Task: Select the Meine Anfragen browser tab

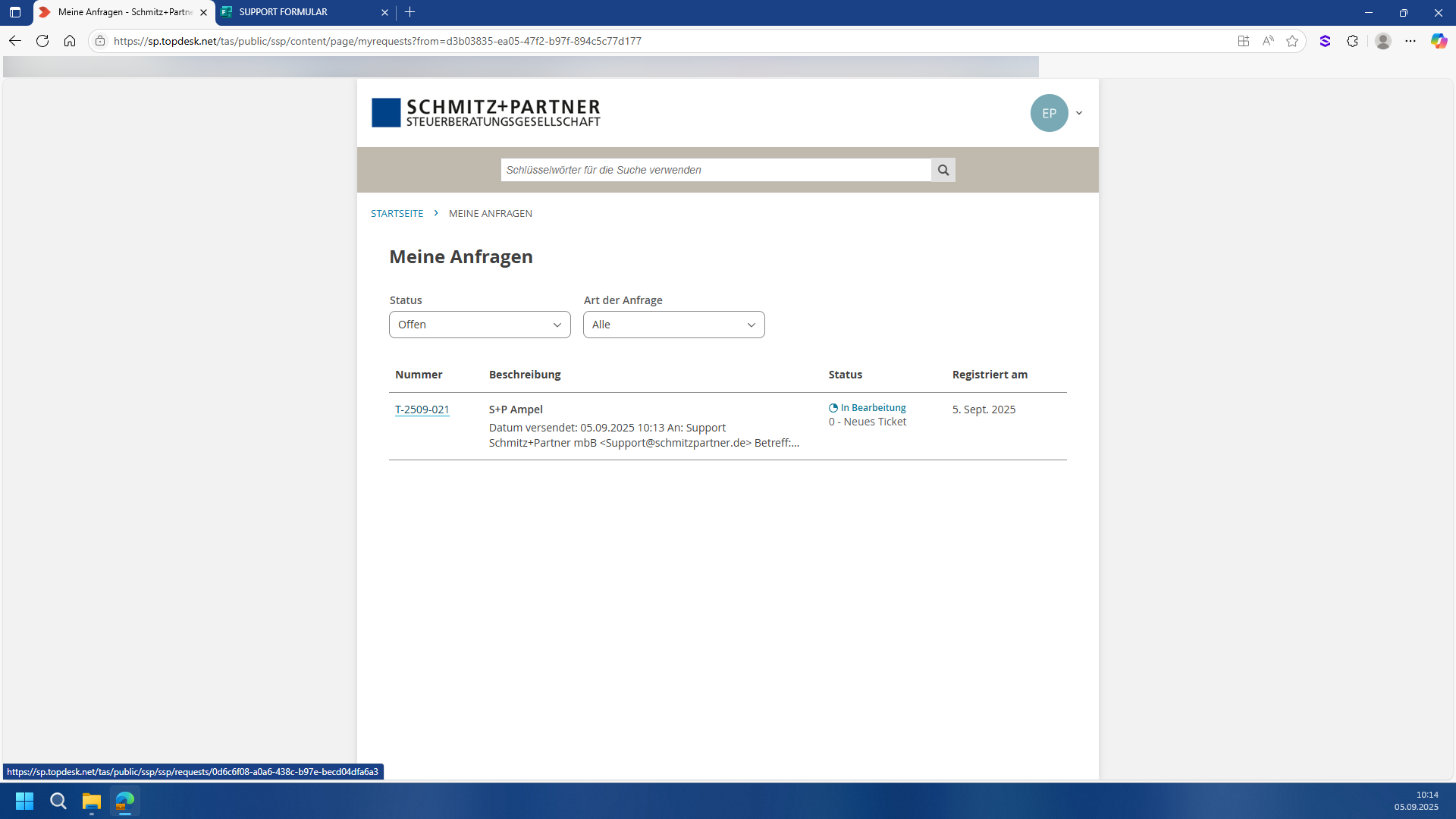Action: click(121, 12)
